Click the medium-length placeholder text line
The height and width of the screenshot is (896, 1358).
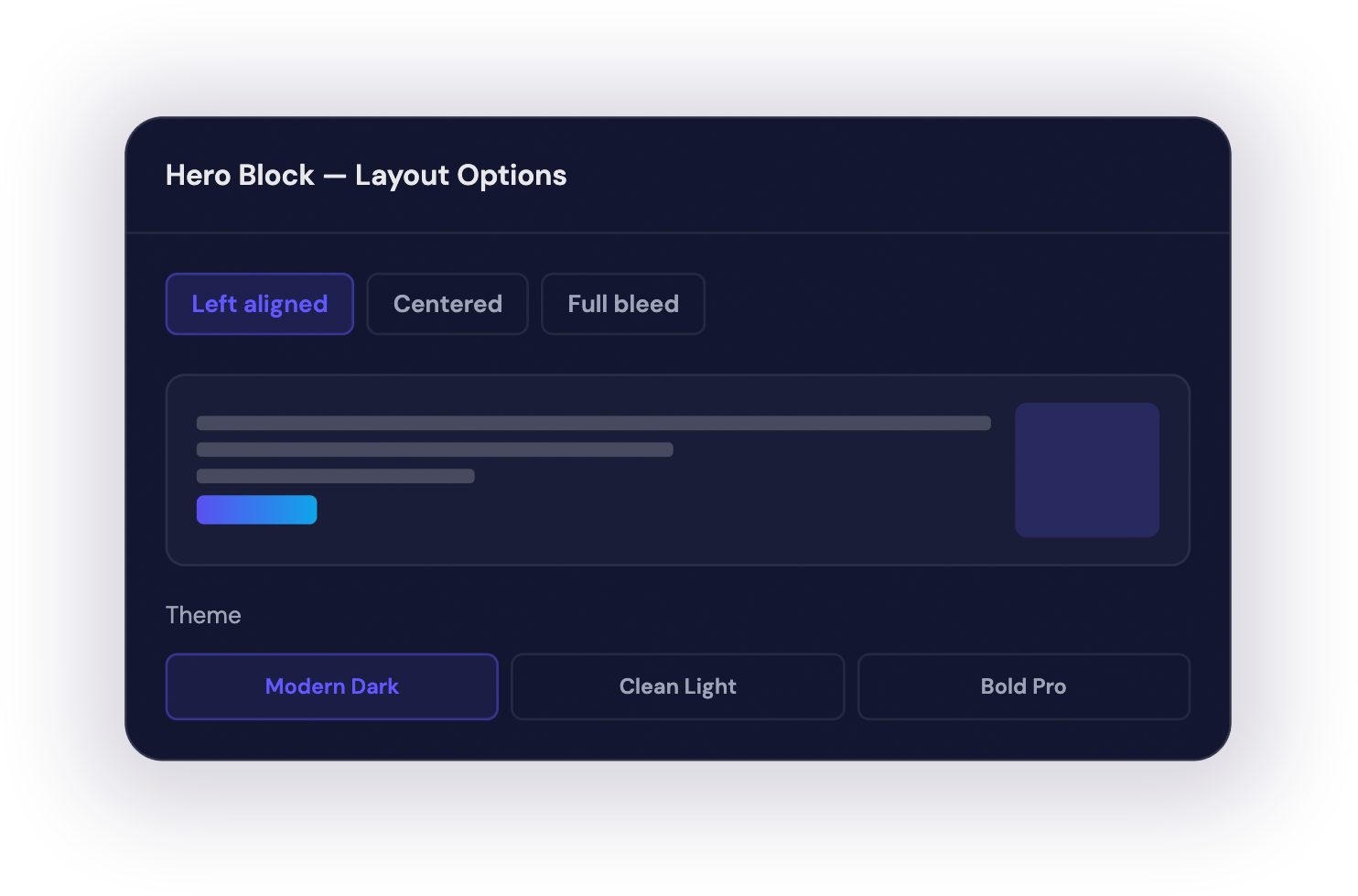coord(435,449)
